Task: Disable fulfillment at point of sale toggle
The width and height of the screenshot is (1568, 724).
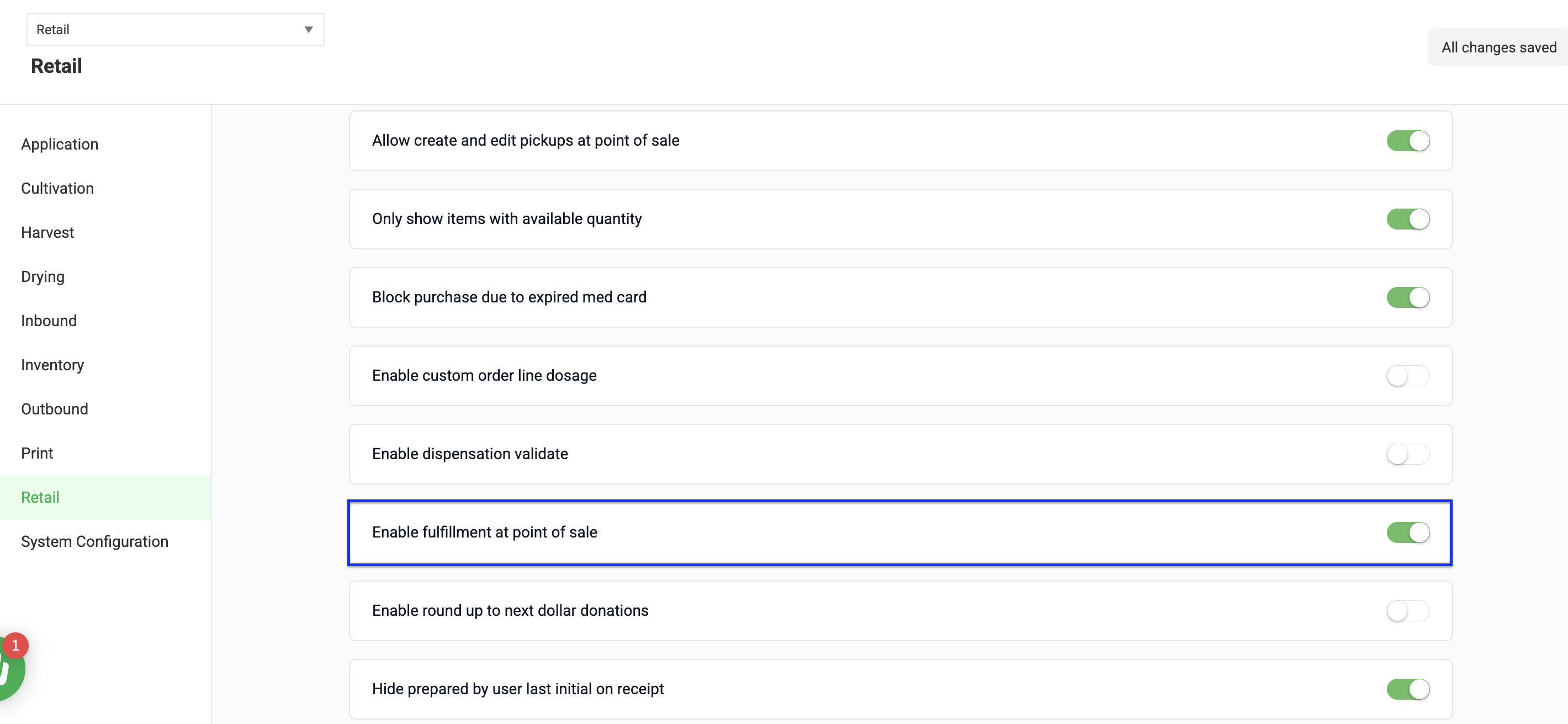Action: pos(1408,533)
